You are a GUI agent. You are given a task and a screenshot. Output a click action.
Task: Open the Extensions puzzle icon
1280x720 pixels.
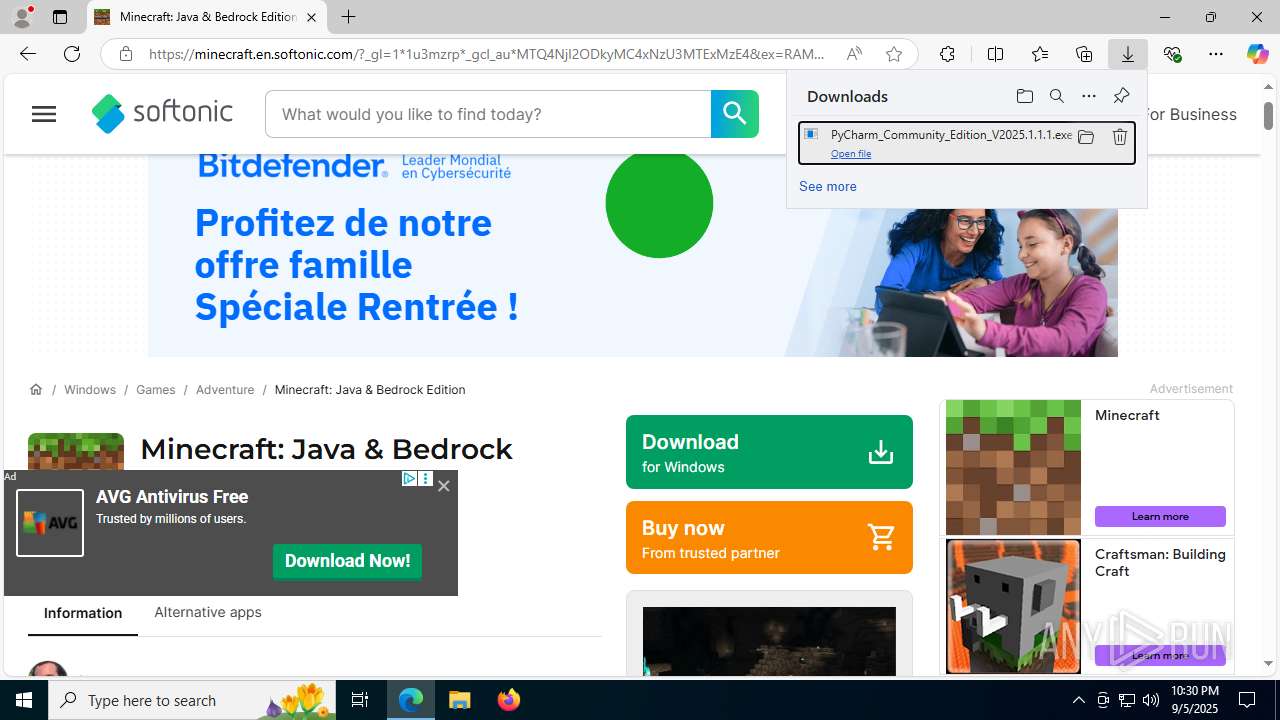pos(947,54)
